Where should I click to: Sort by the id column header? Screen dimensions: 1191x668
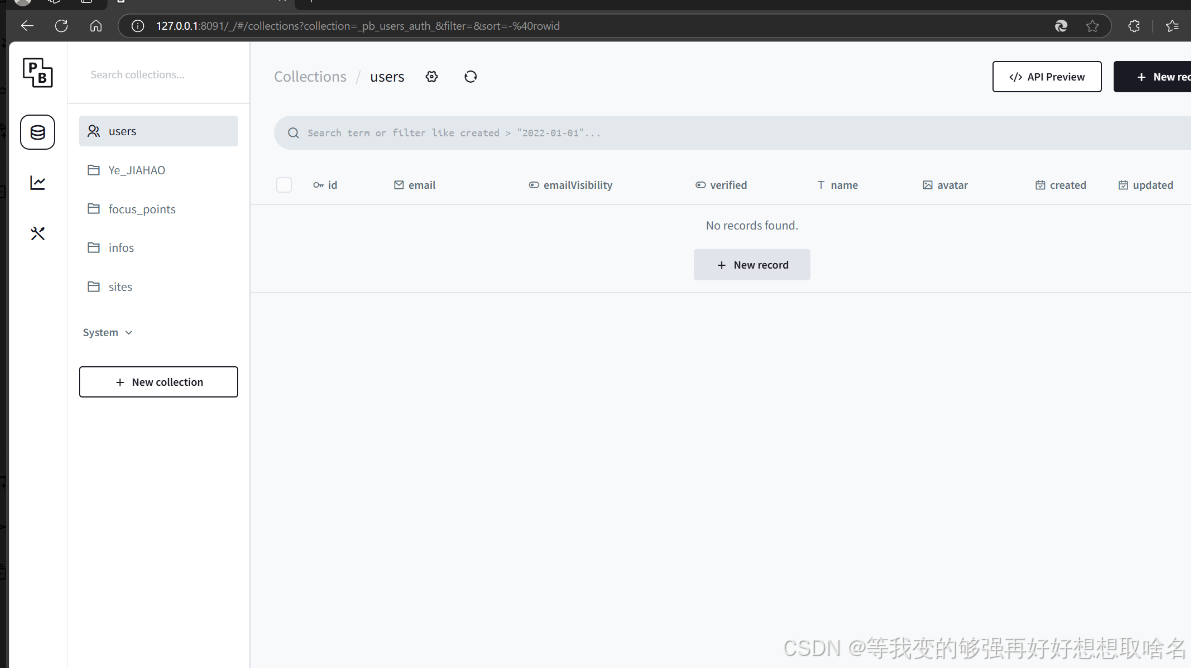[325, 185]
